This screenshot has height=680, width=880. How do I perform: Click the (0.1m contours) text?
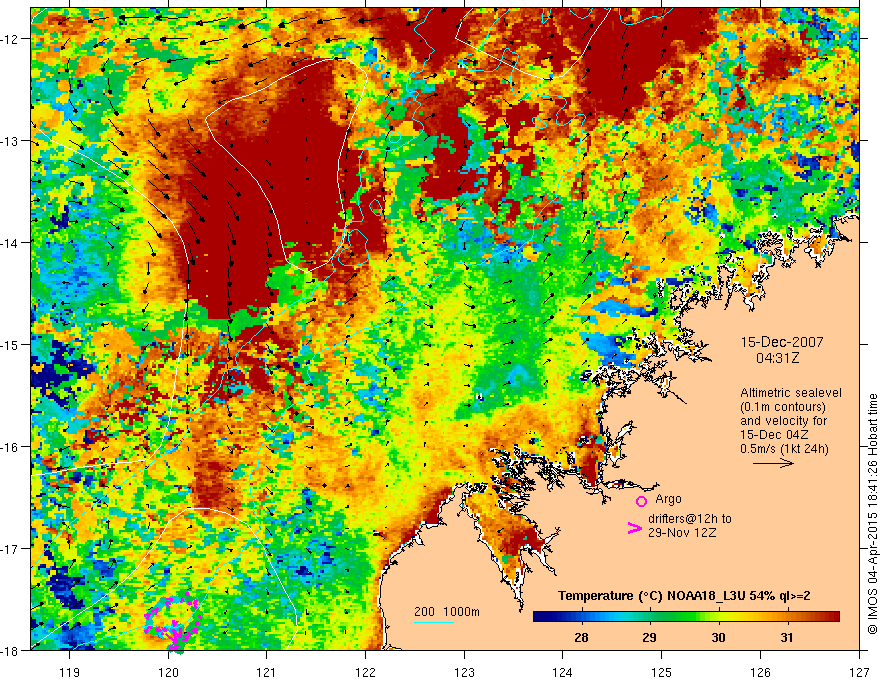pos(783,407)
